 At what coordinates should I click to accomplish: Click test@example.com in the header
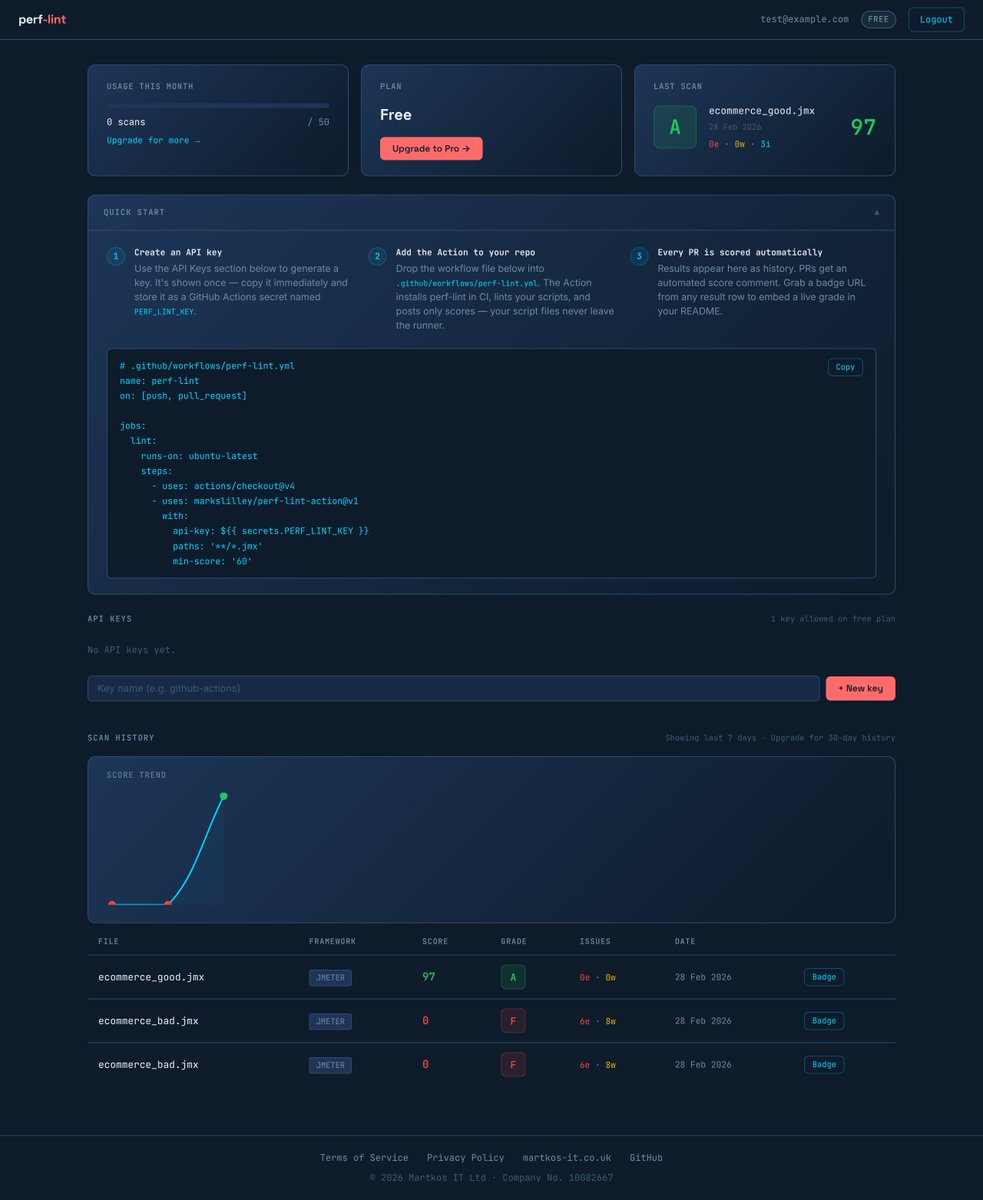[x=804, y=19]
